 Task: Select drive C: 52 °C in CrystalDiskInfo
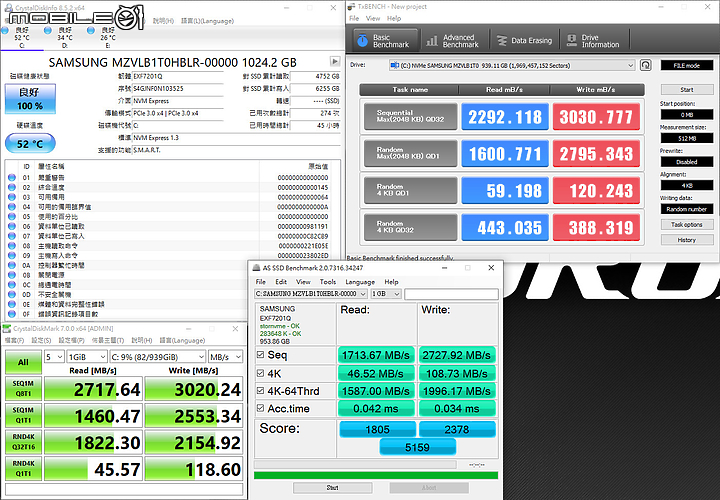click(x=21, y=38)
